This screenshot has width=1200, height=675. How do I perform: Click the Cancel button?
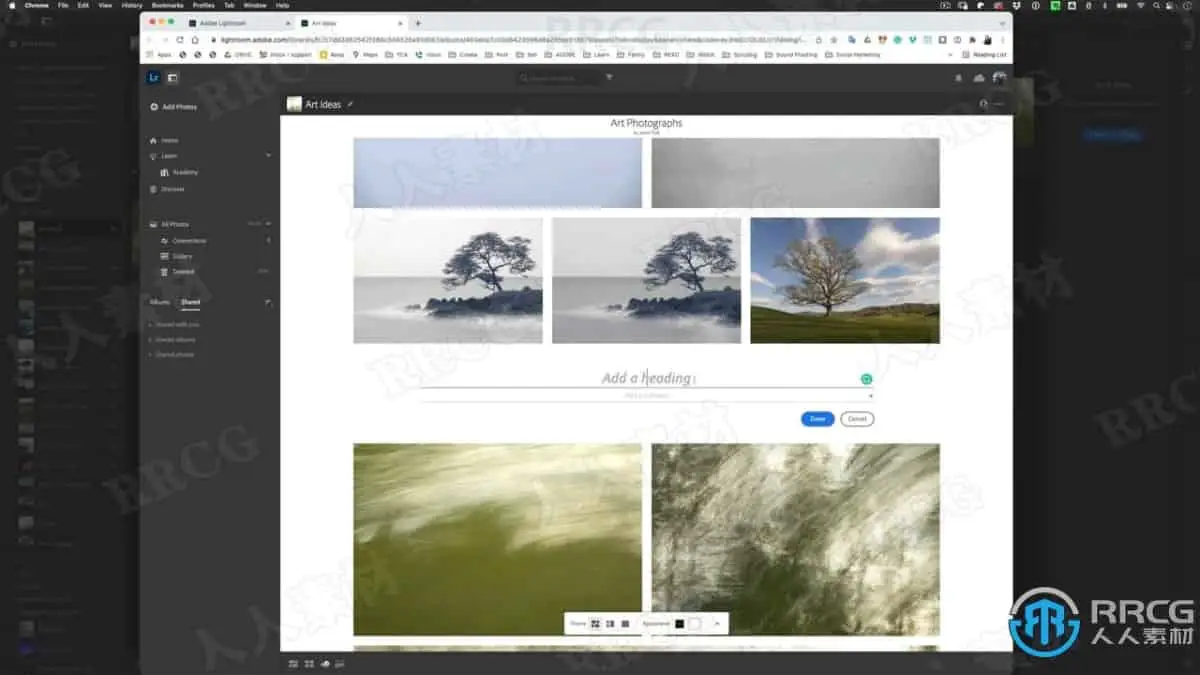pos(857,419)
